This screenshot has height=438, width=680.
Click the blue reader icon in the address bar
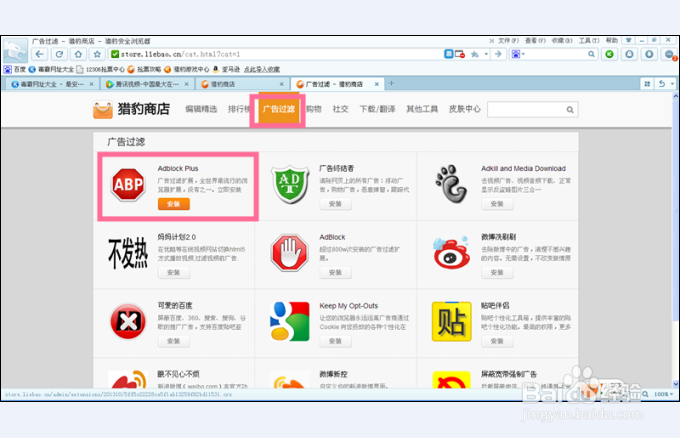coord(449,54)
